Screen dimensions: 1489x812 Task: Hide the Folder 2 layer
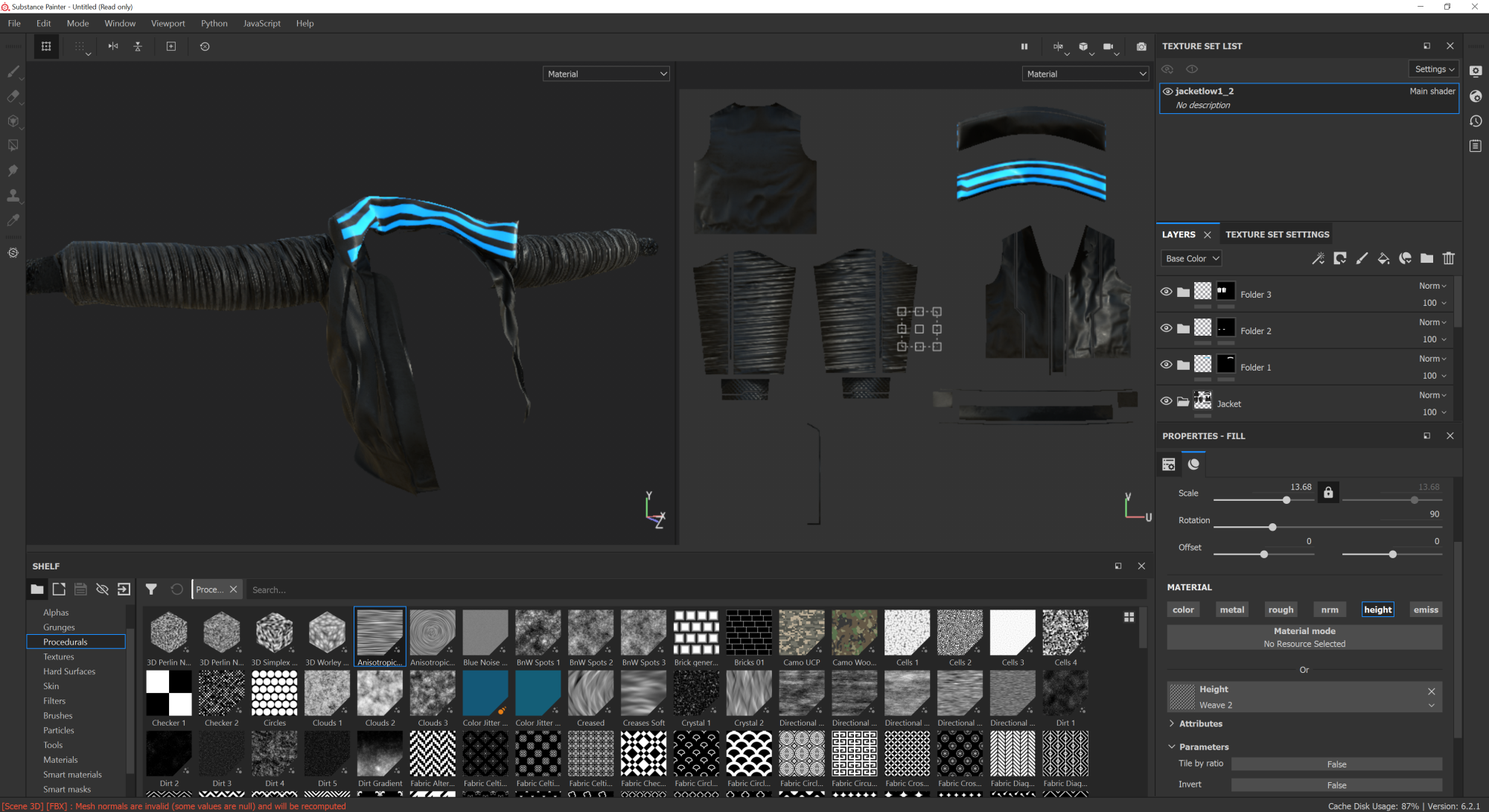click(1167, 328)
